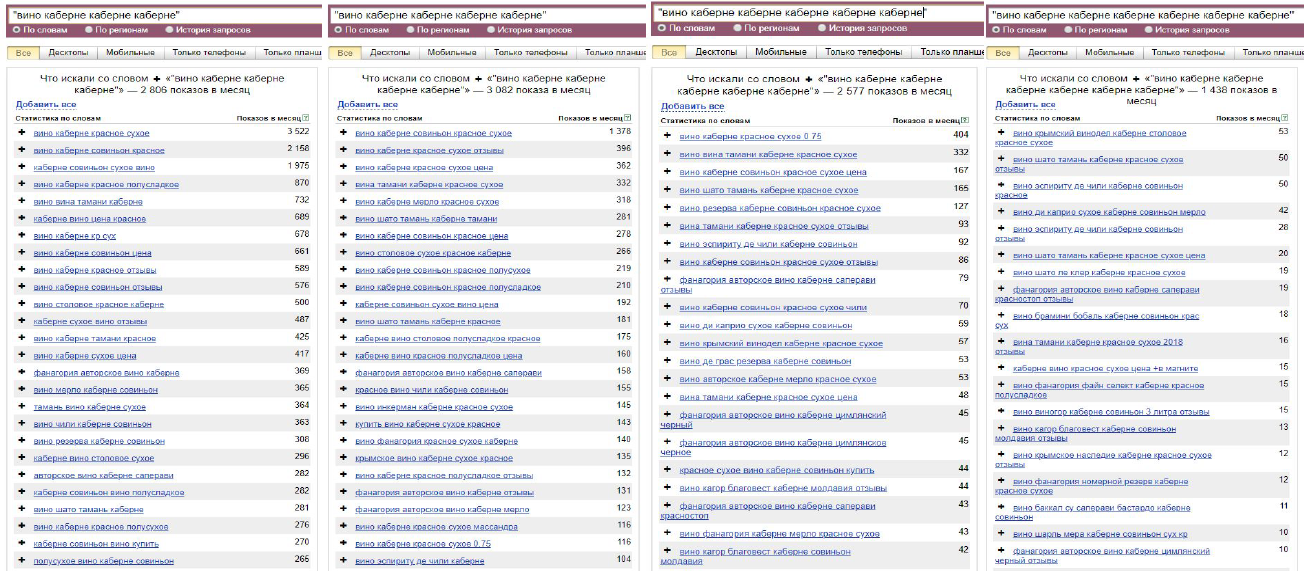Click plus icon next to 'вино де грас резерва каберне совиньон'
This screenshot has width=1304, height=571.
(x=668, y=360)
